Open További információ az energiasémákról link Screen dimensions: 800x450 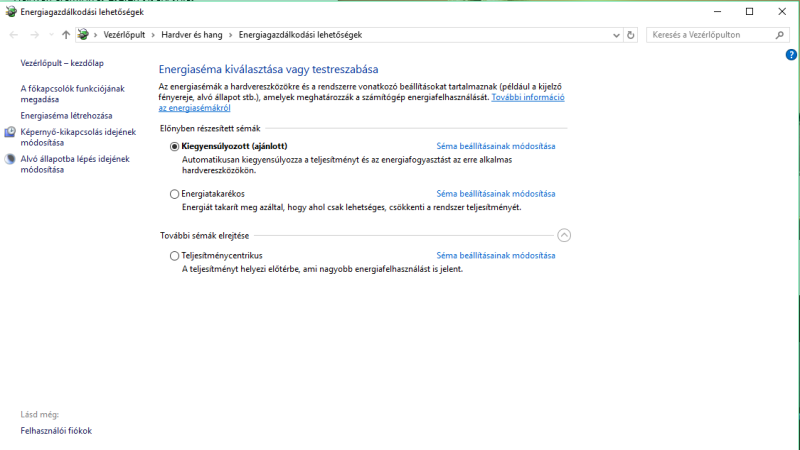528,97
